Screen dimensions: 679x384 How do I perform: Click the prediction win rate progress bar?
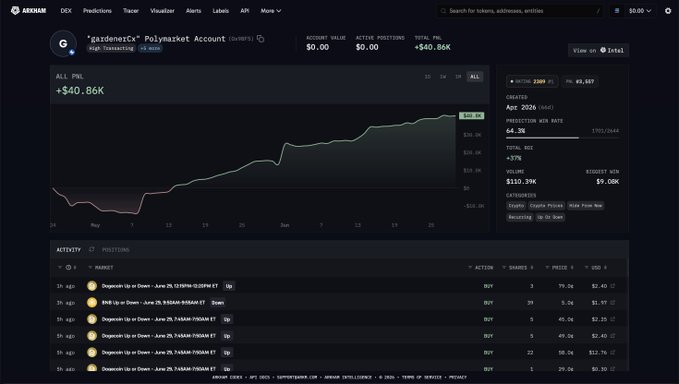[563, 138]
